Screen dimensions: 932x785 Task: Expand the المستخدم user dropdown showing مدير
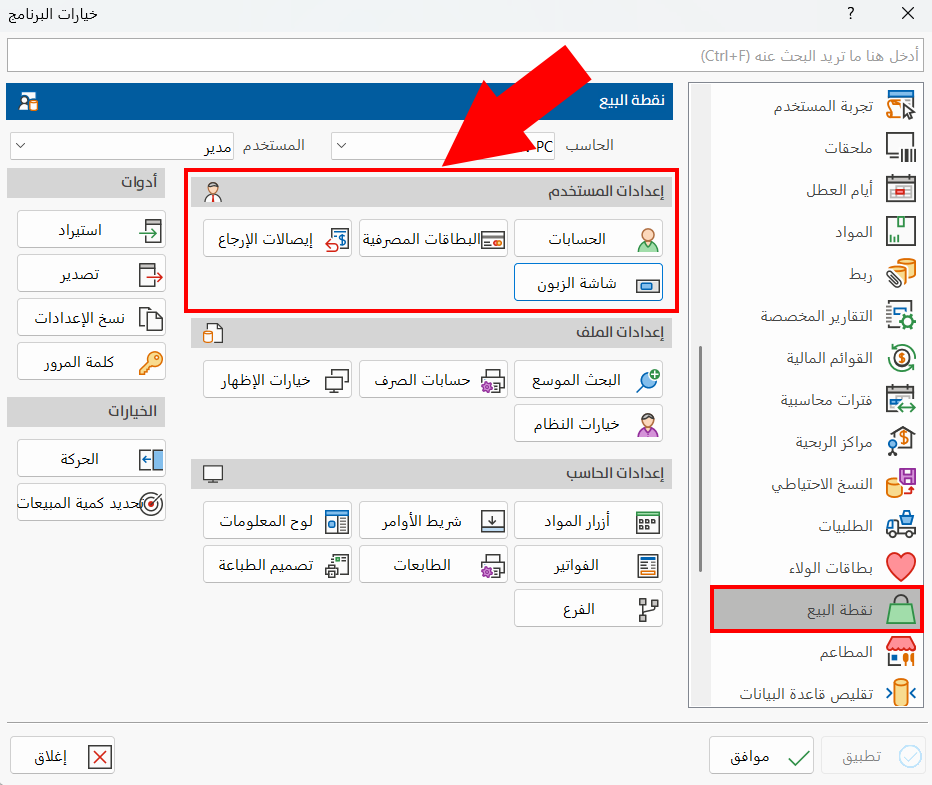120,145
